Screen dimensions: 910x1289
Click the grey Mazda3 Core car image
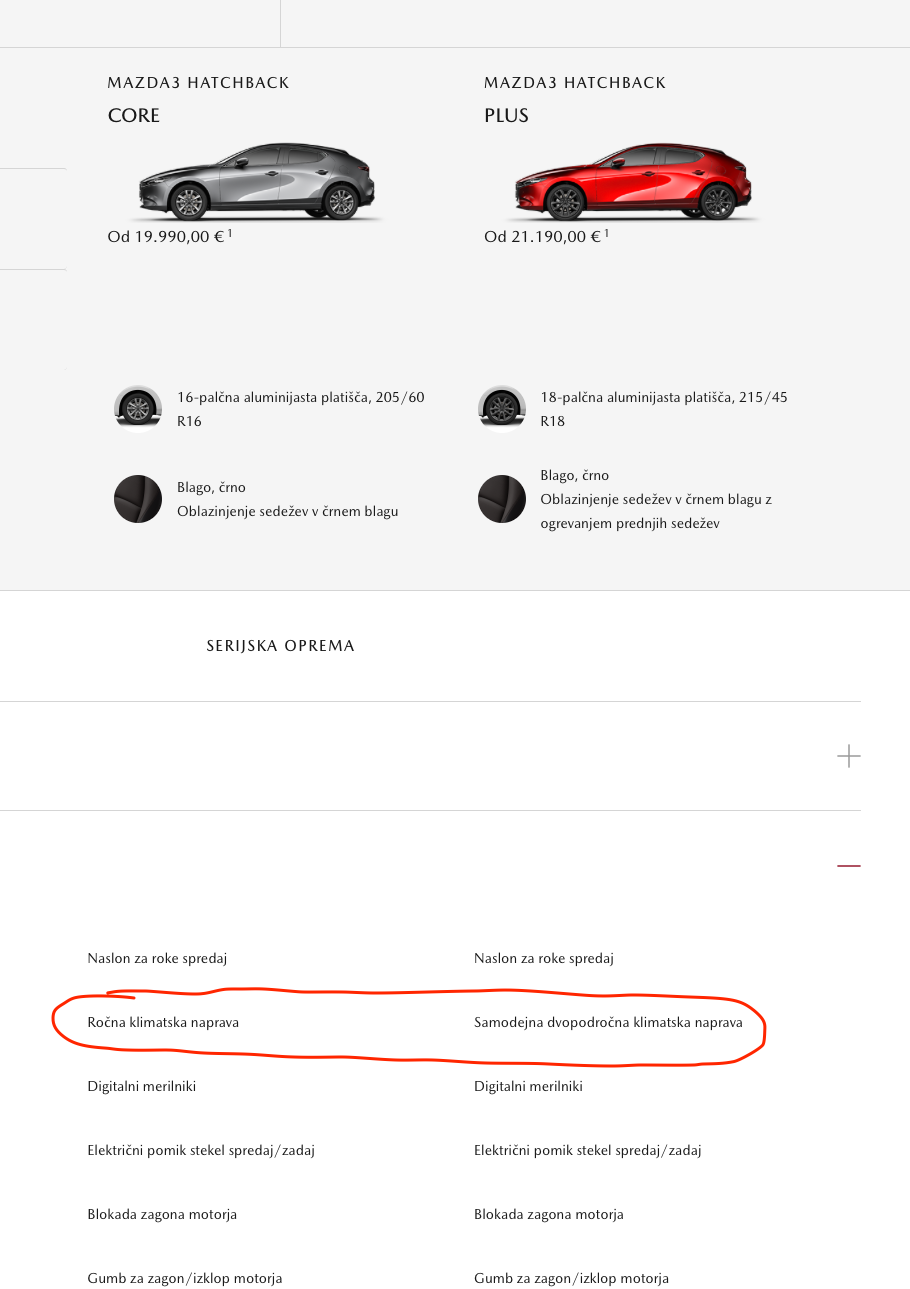(256, 181)
